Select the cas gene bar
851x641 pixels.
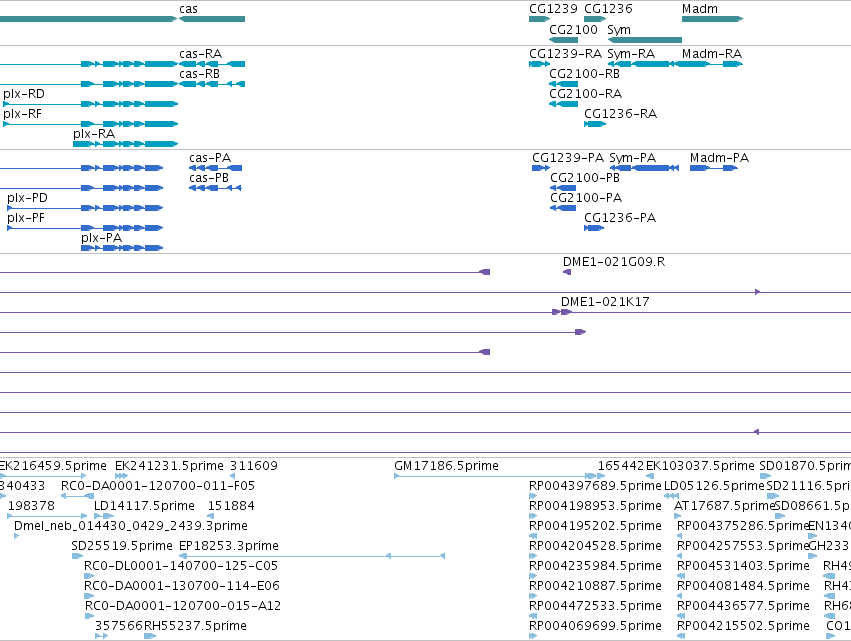tap(212, 19)
